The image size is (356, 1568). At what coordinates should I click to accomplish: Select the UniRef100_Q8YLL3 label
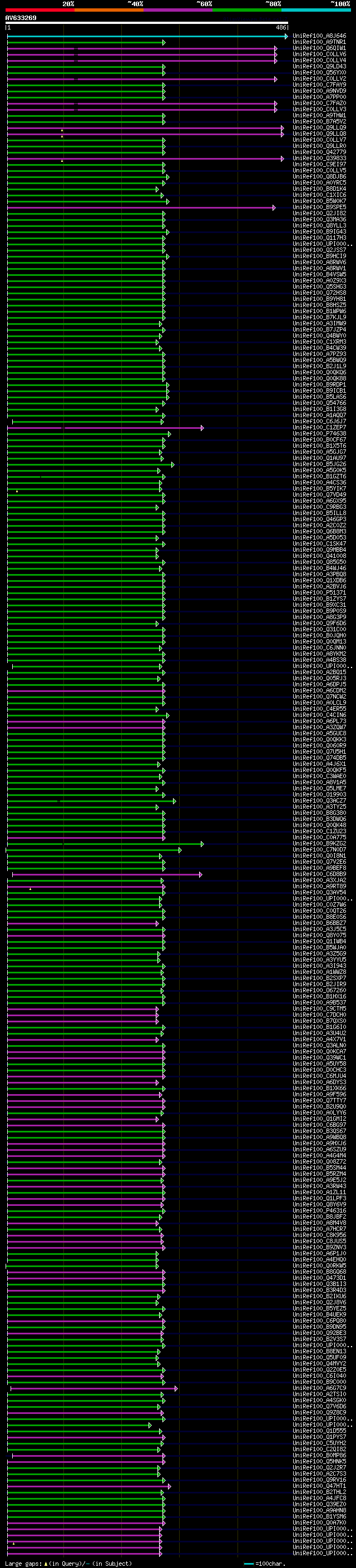point(319,226)
